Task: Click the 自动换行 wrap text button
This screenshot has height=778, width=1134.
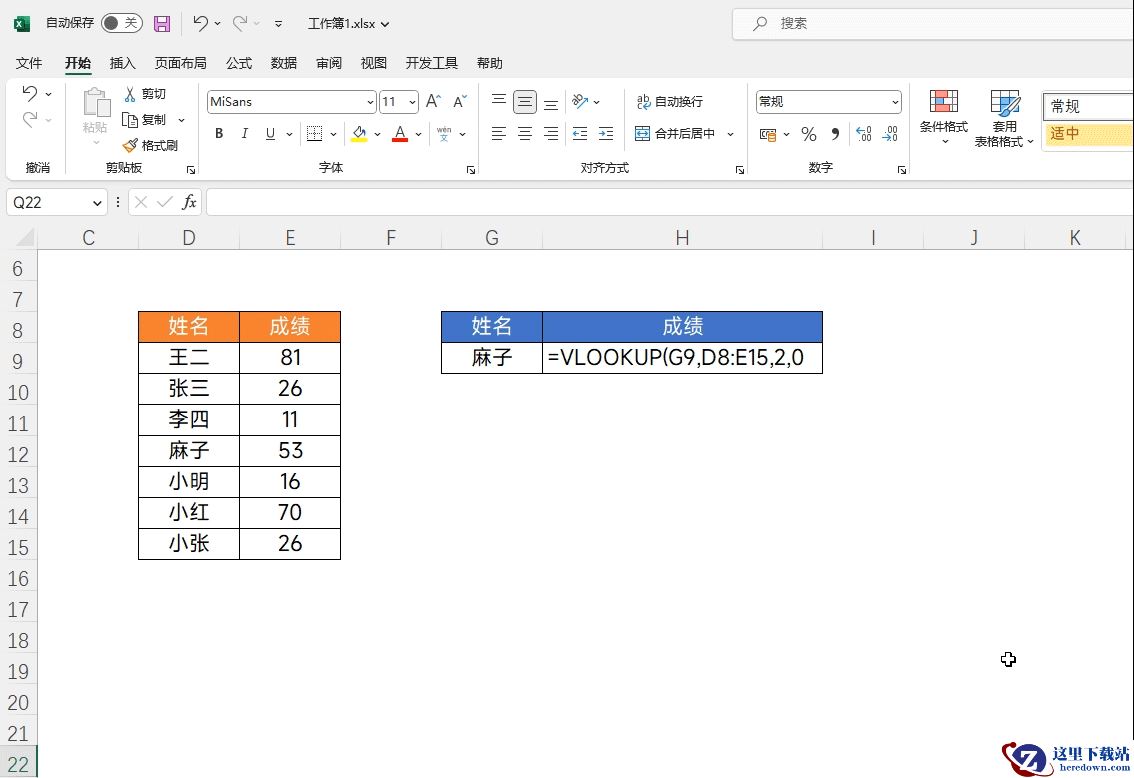Action: [670, 102]
